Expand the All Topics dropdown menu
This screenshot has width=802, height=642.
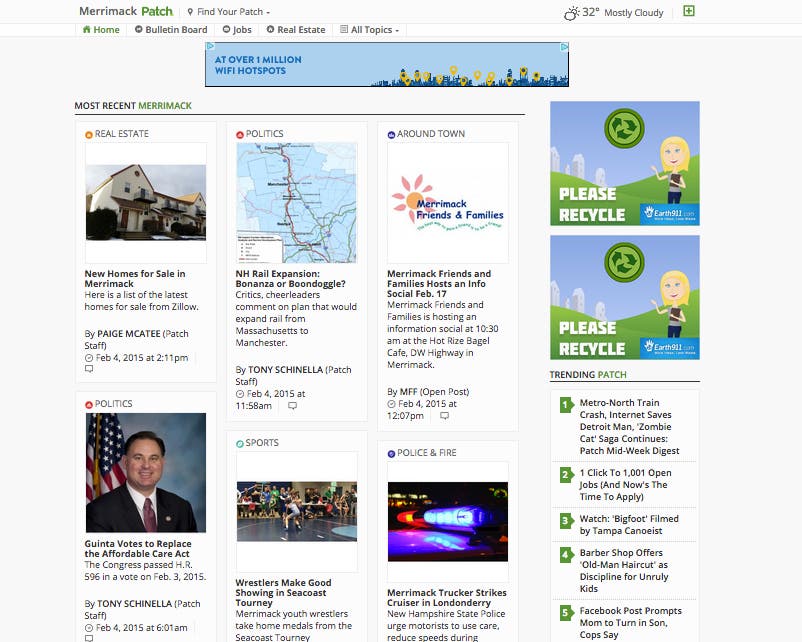coord(370,30)
